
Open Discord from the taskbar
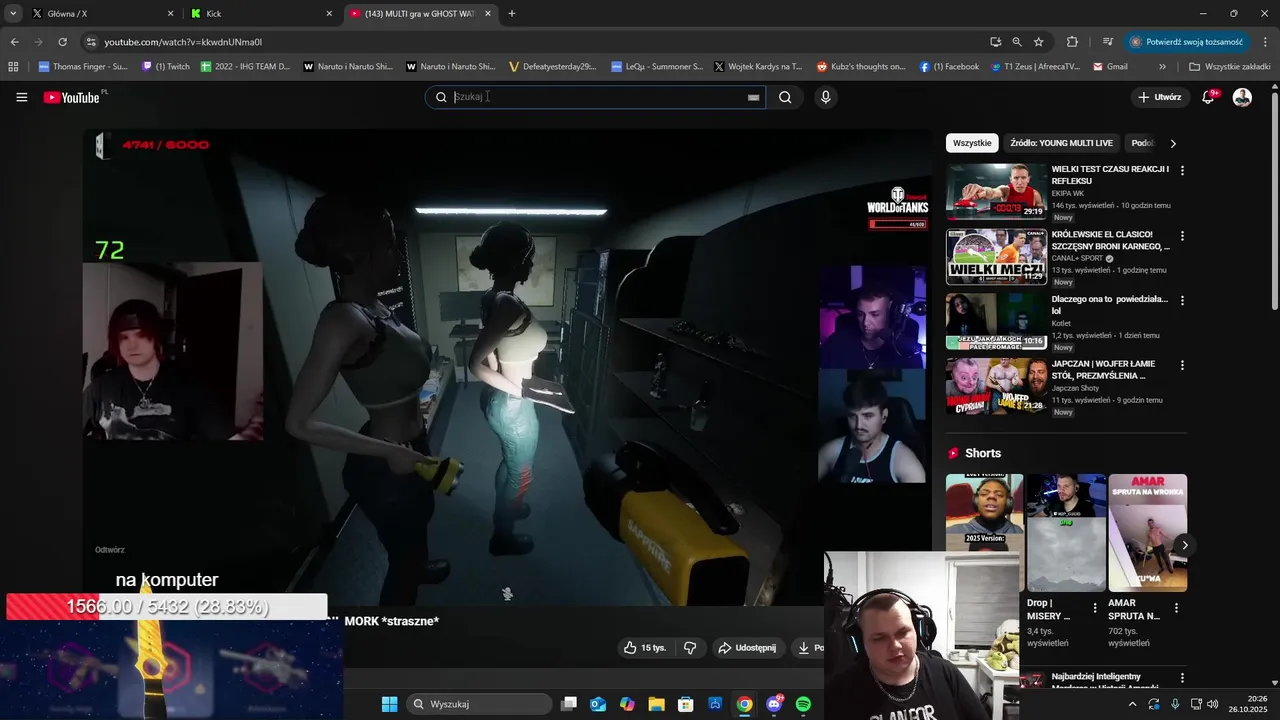point(774,704)
